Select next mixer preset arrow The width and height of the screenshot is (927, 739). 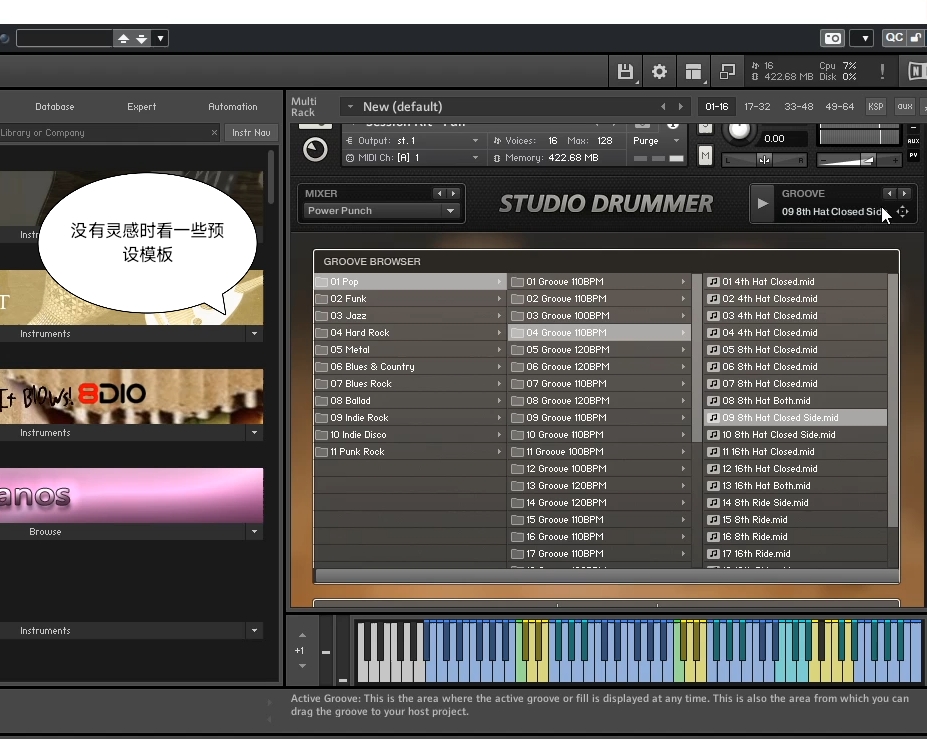coord(453,193)
